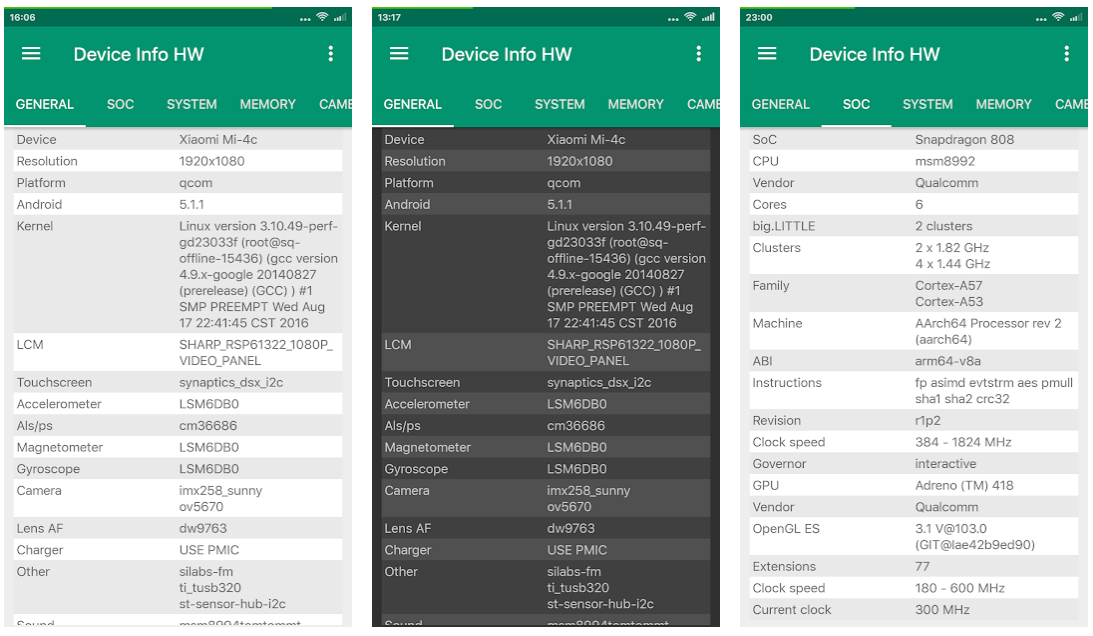Tap three-dot overflow icon on the 16:06 screen
This screenshot has width=1093, height=636.
(331, 54)
